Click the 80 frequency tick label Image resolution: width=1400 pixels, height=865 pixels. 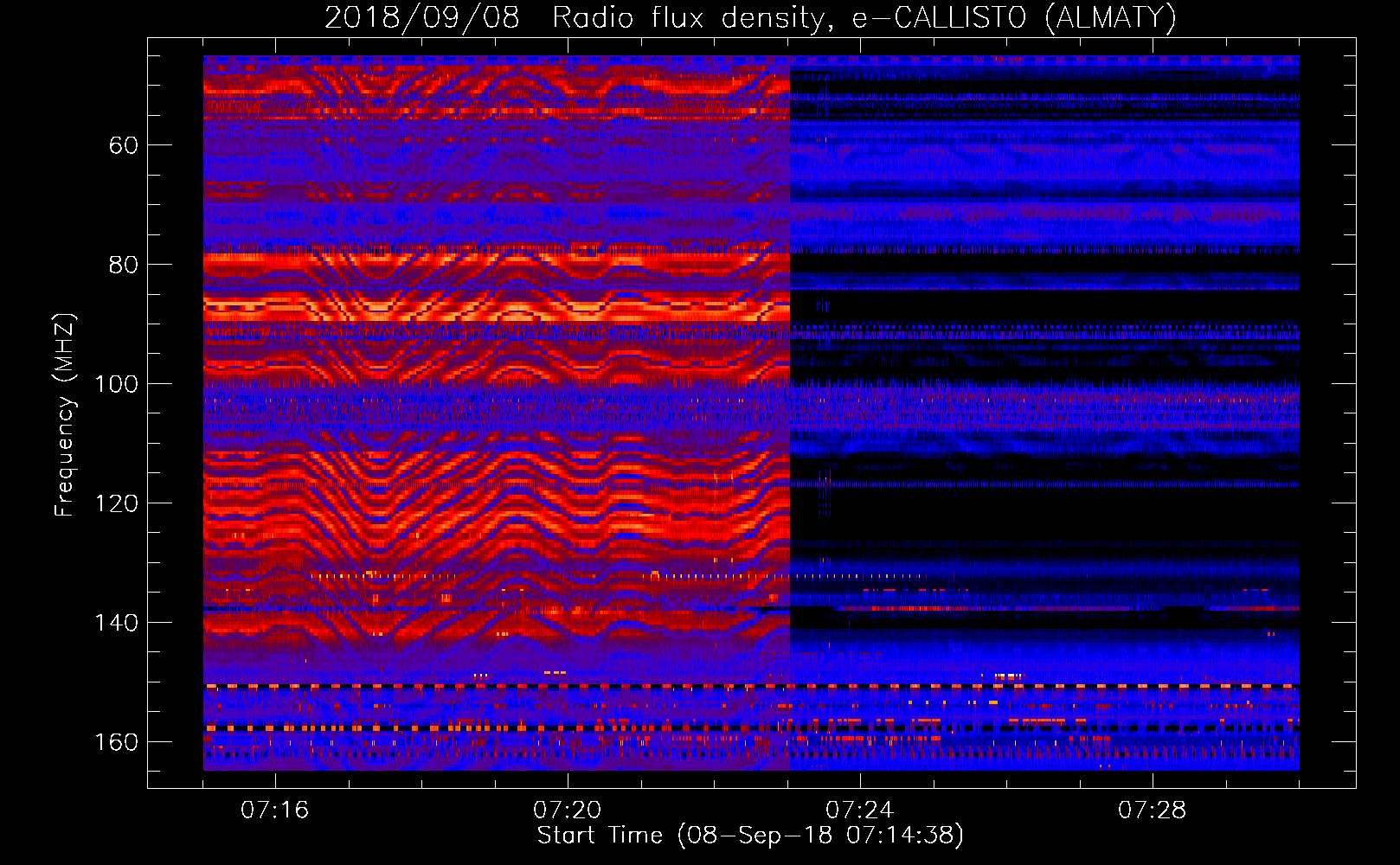click(x=124, y=265)
